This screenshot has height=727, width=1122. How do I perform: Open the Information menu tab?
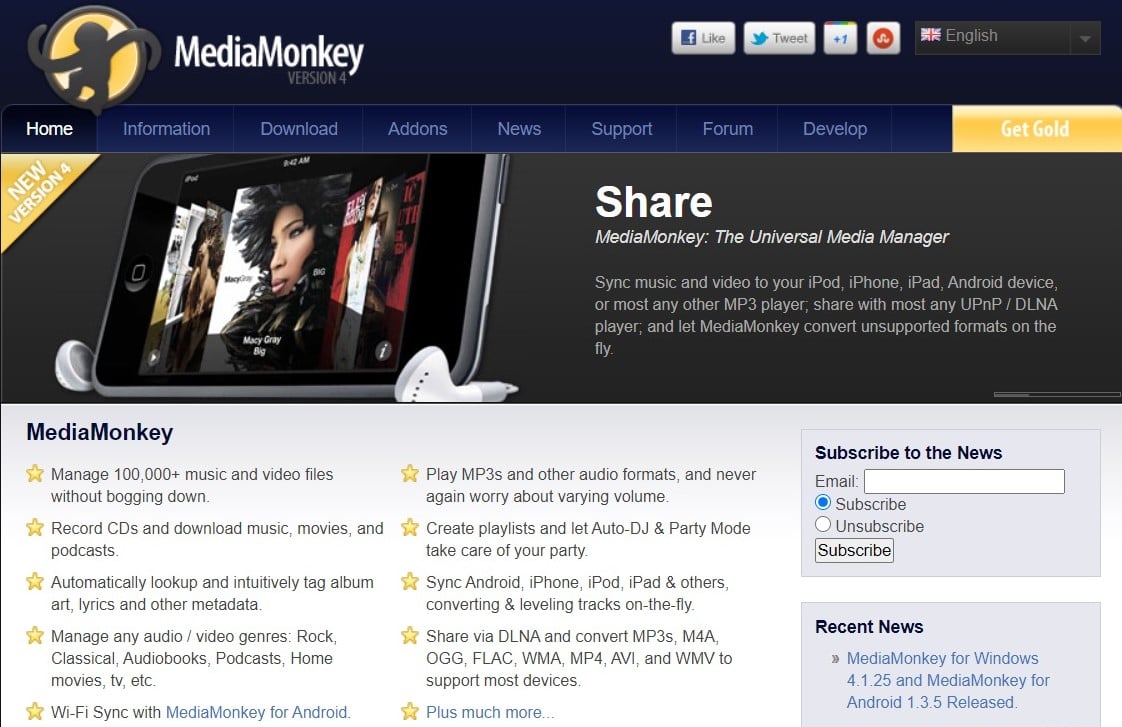166,129
